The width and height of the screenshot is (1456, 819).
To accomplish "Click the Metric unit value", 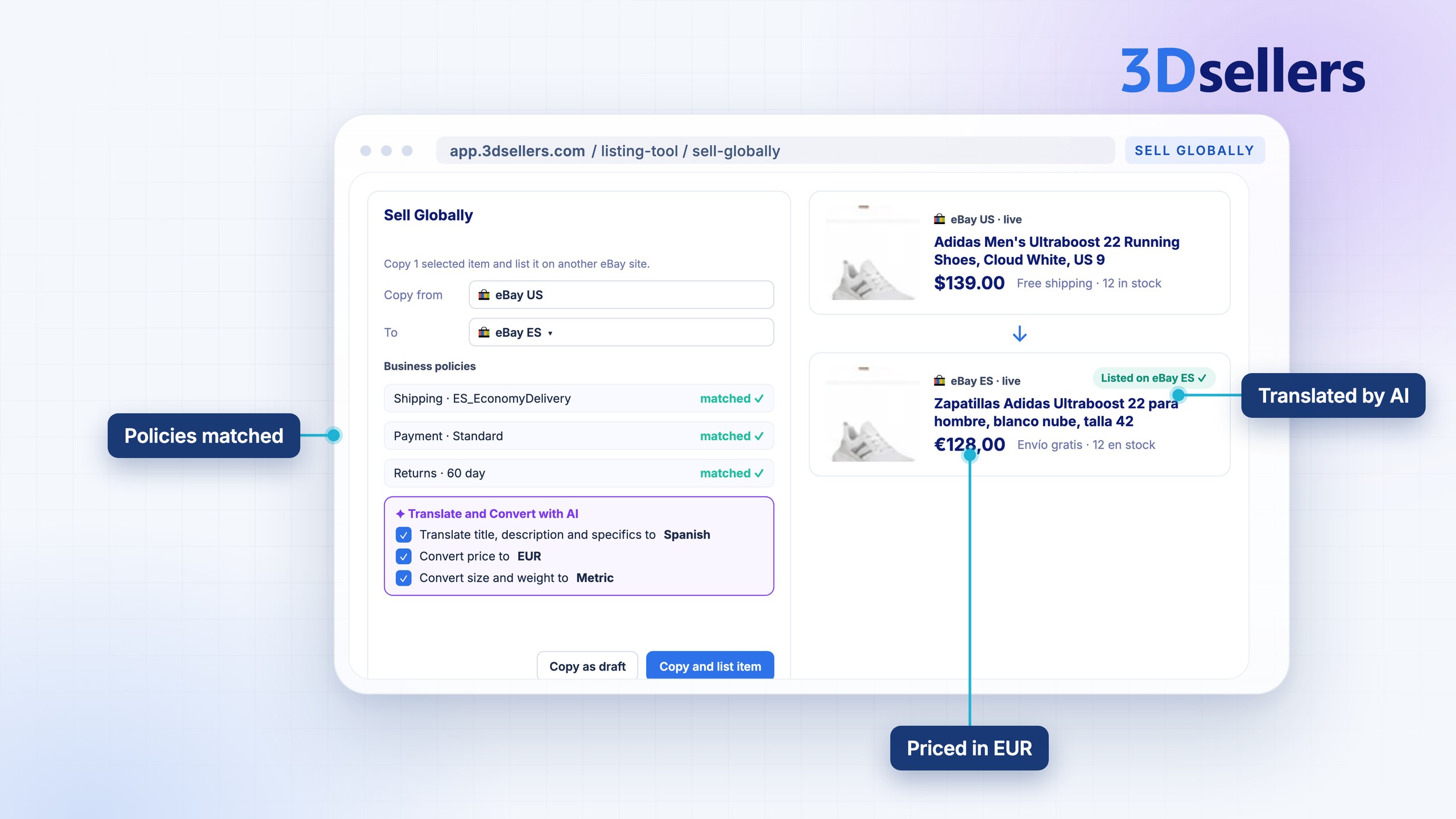I will (x=595, y=578).
